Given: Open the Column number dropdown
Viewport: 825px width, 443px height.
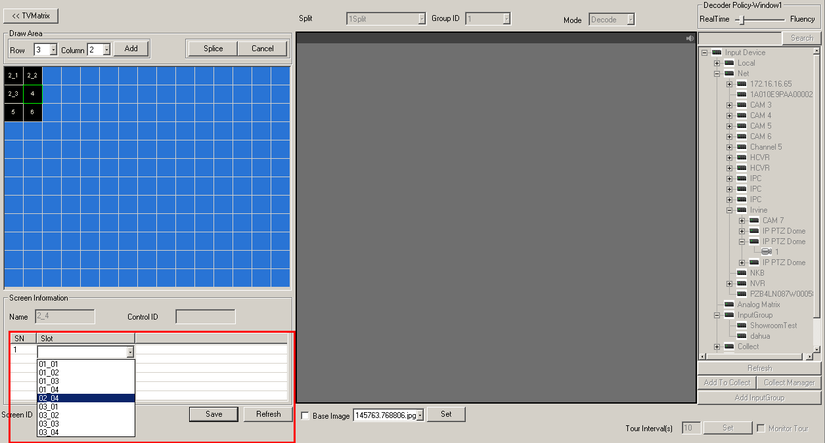Looking at the screenshot, I should 107,50.
